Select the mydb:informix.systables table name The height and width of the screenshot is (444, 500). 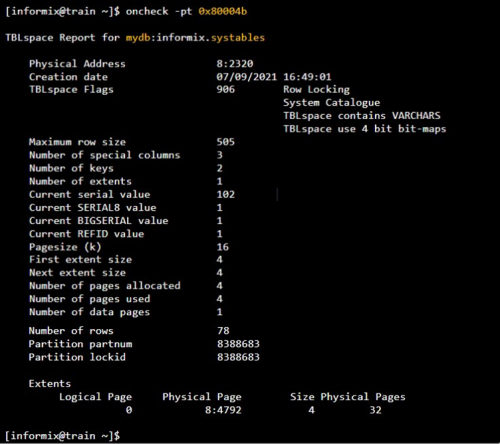[195, 38]
